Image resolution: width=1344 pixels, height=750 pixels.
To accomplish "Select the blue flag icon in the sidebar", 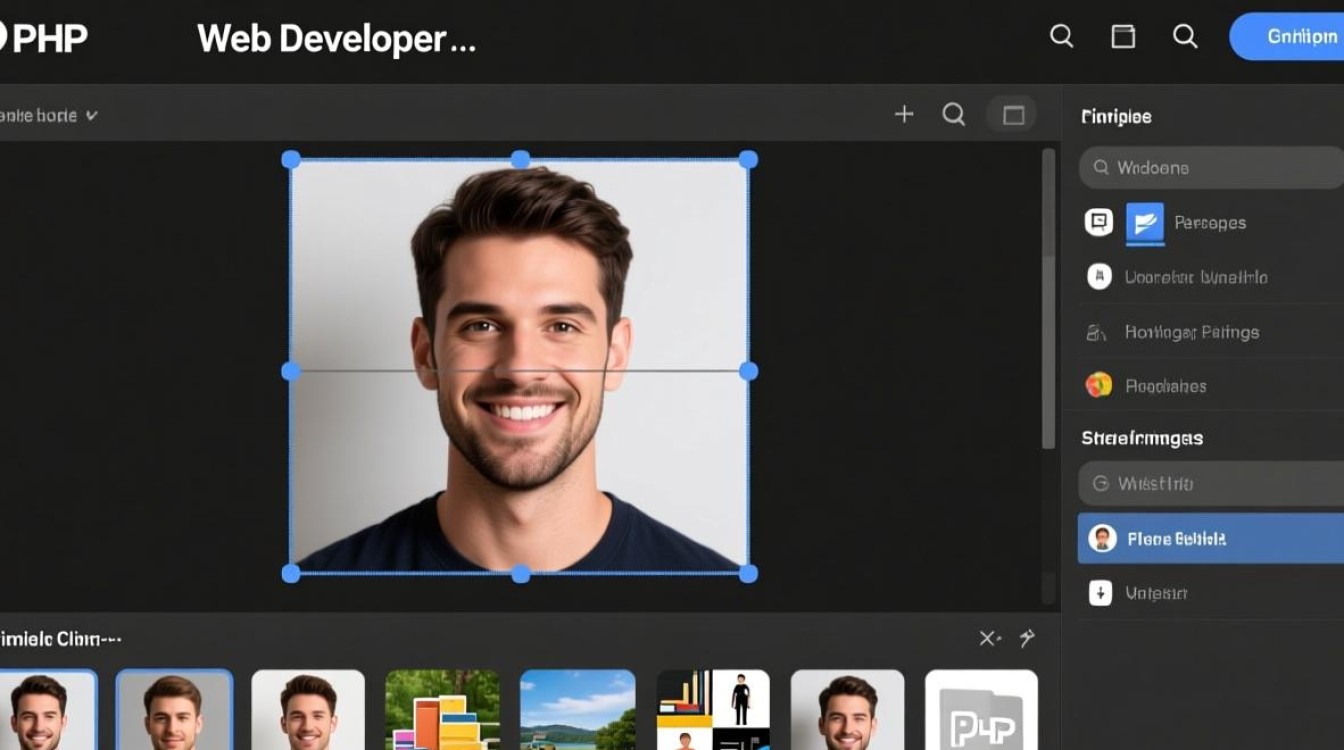I will pos(1145,222).
